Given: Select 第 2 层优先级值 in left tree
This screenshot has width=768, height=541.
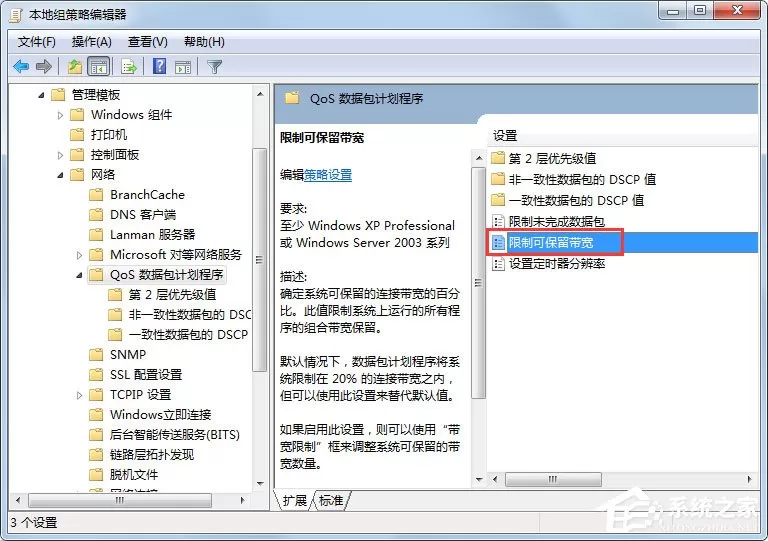Looking at the screenshot, I should (x=172, y=295).
